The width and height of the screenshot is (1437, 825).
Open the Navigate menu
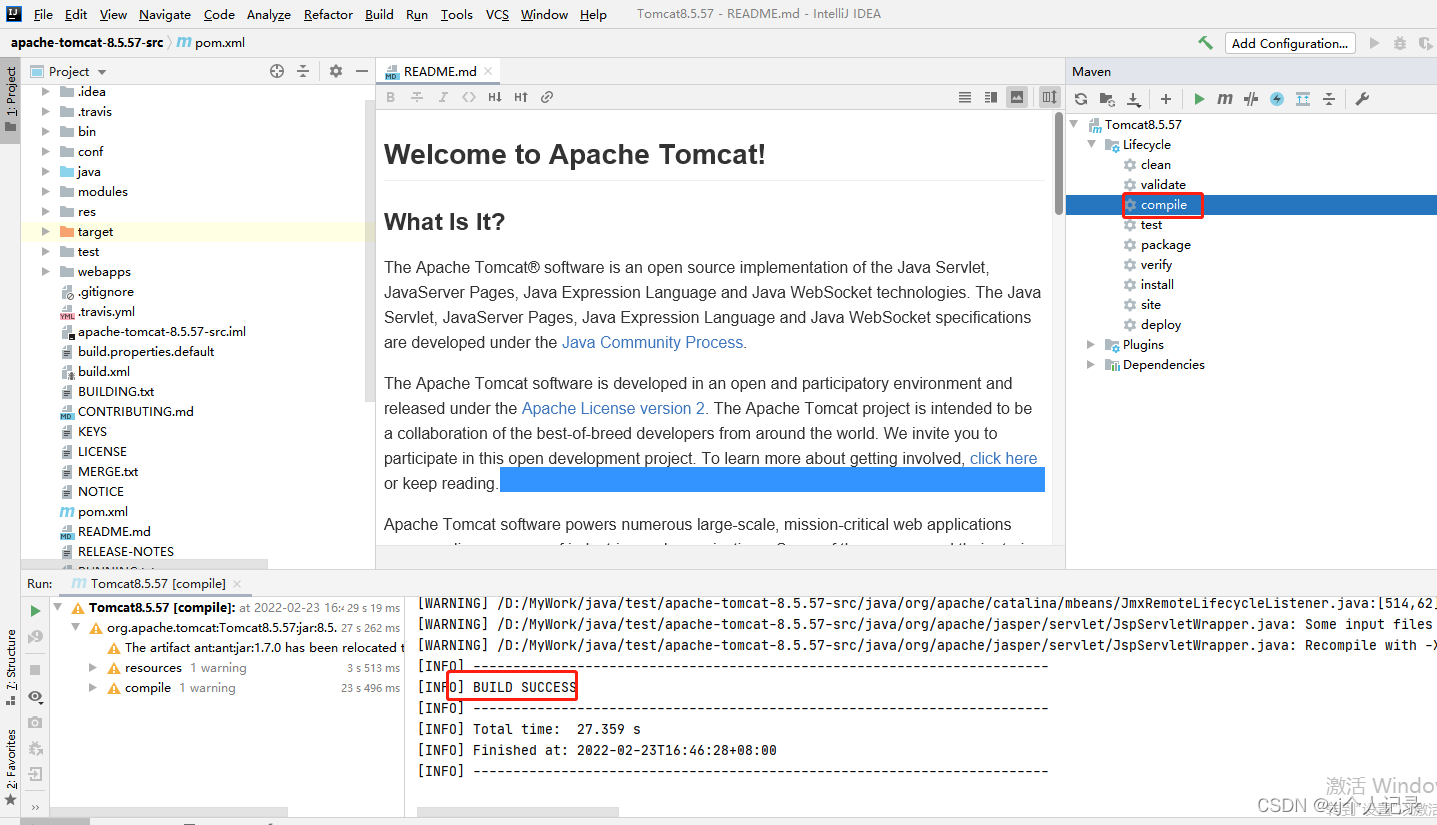point(165,14)
